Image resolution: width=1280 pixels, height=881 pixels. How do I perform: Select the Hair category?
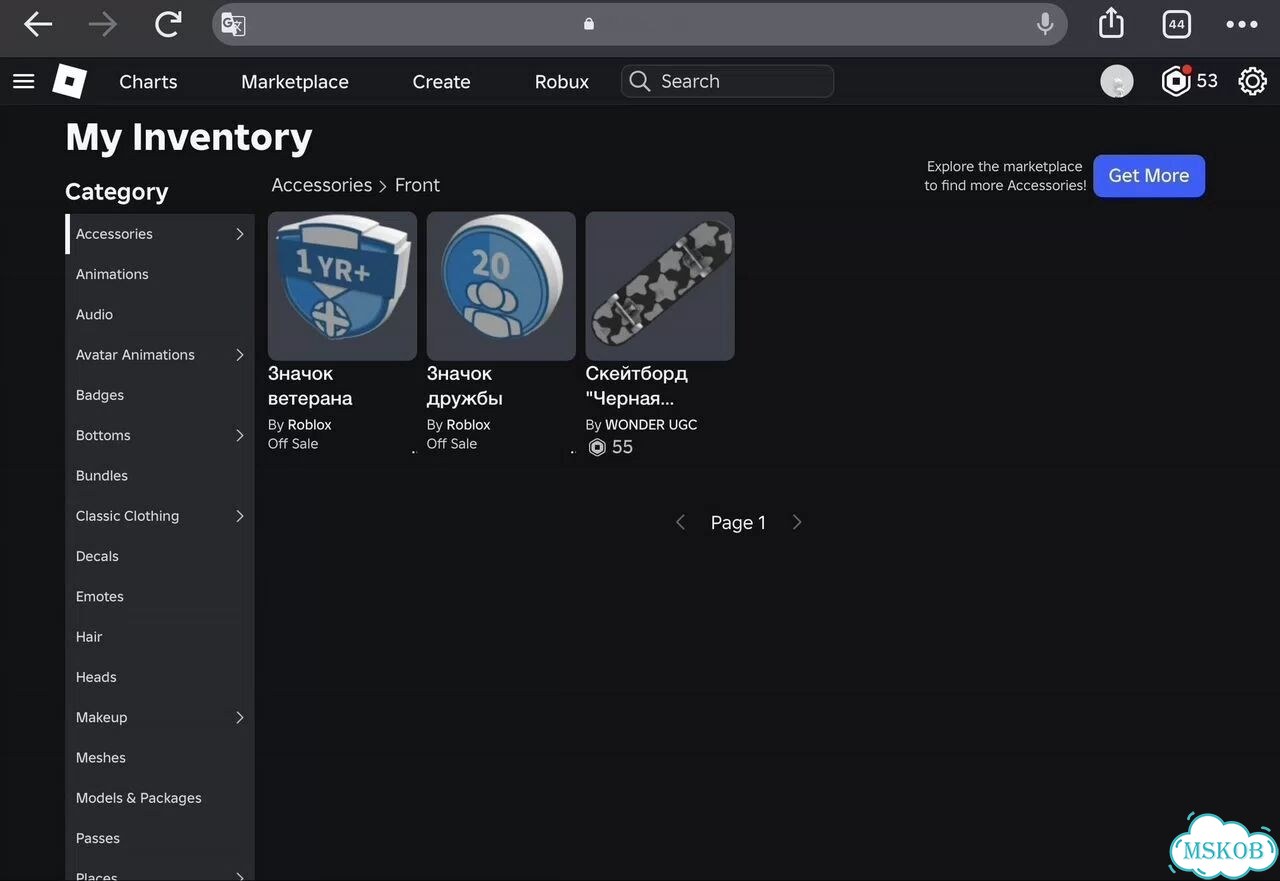click(89, 637)
